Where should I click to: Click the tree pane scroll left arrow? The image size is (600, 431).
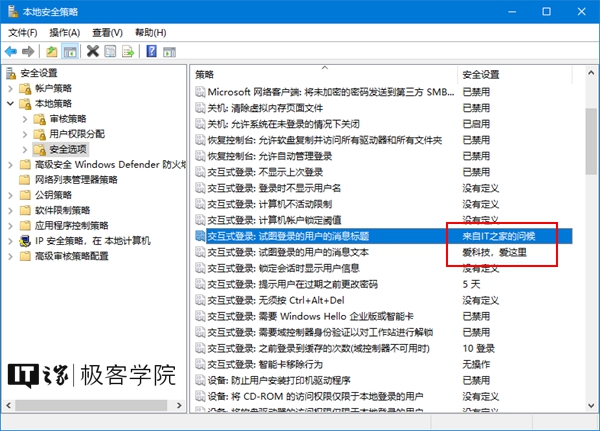pyautogui.click(x=8, y=405)
